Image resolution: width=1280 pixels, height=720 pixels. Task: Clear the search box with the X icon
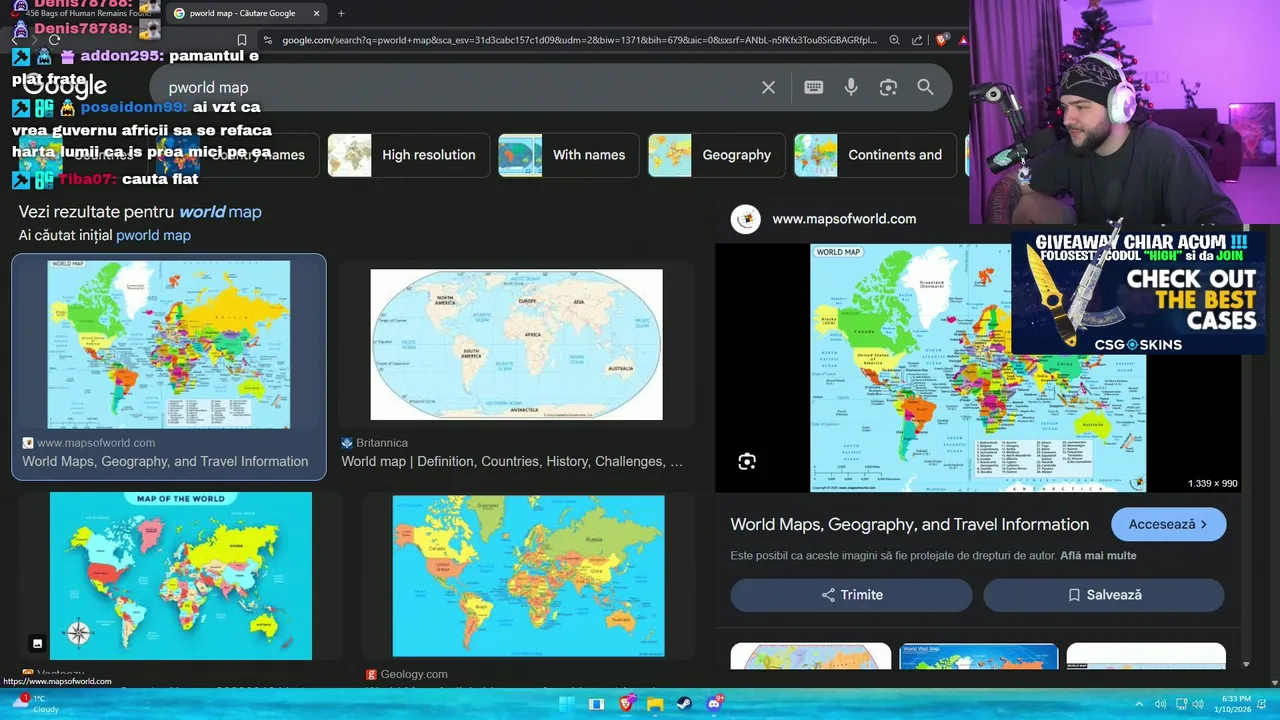[x=768, y=87]
